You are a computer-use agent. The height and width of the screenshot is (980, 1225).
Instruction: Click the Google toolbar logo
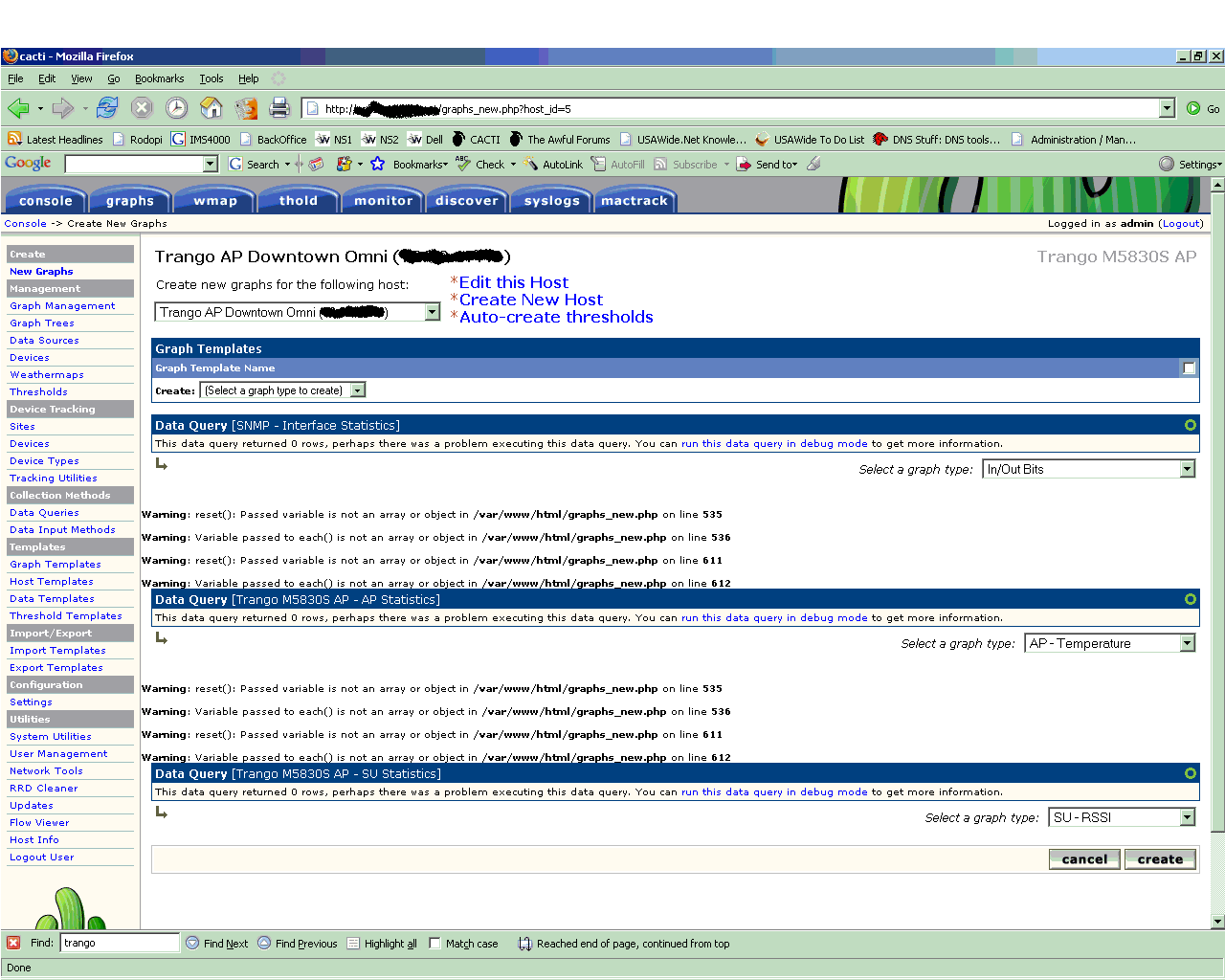tap(28, 164)
